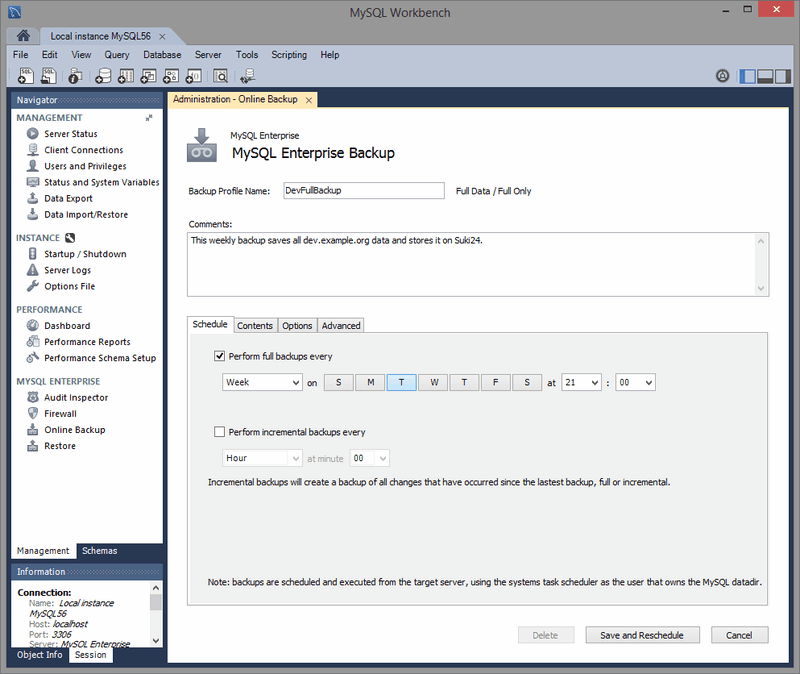Click the create new table toolbar icon
800x674 pixels.
[x=126, y=76]
